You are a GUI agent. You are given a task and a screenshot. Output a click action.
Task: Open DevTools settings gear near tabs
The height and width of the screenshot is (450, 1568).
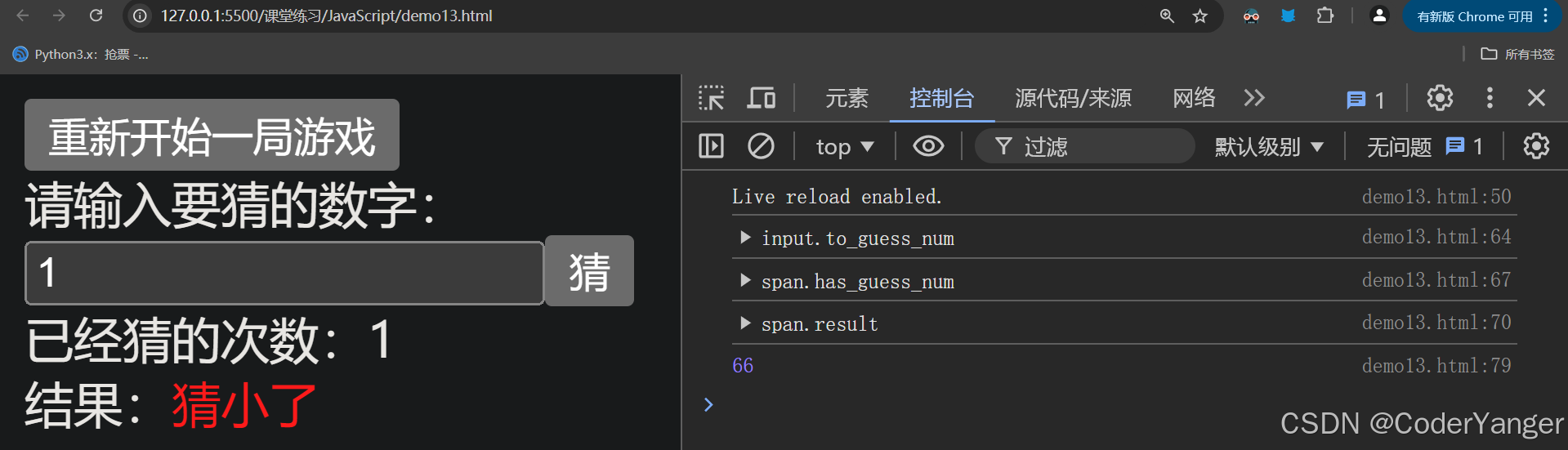click(x=1440, y=98)
